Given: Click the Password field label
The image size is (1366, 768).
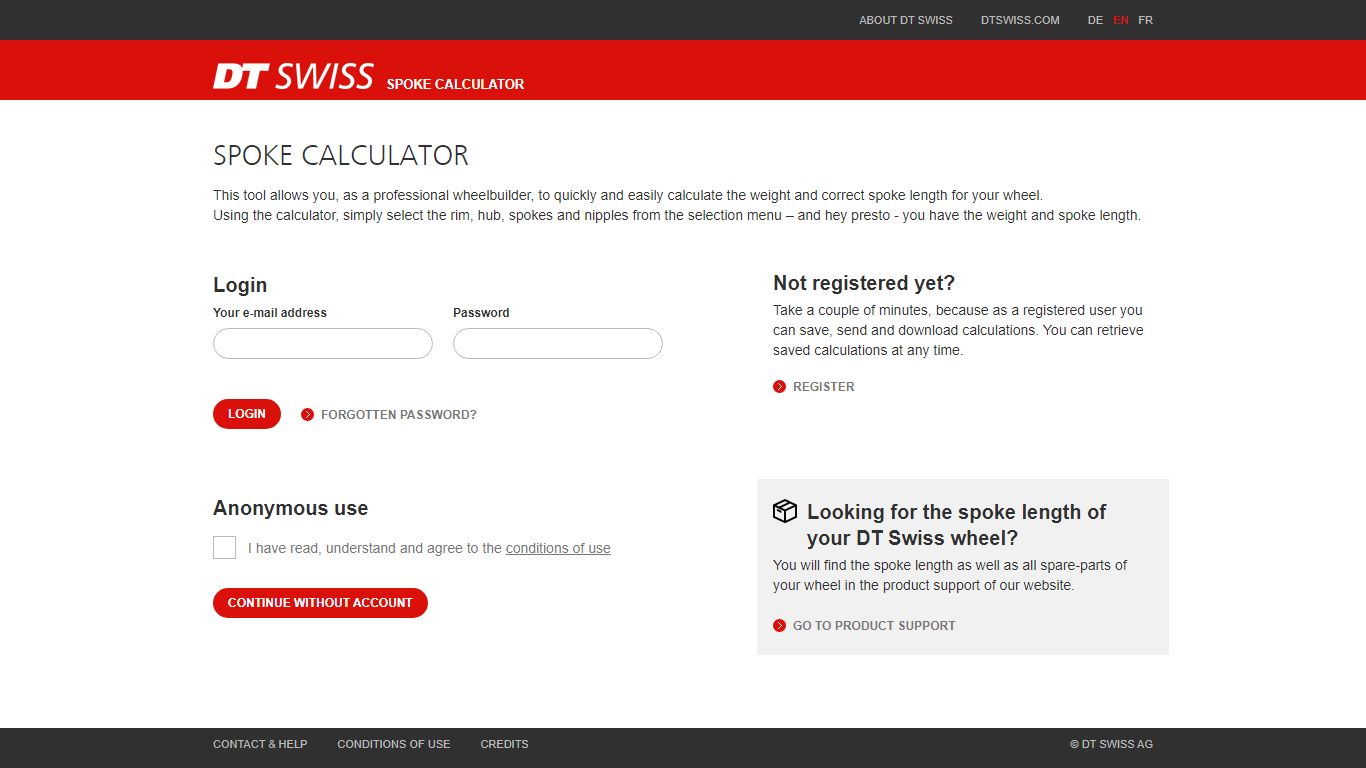Looking at the screenshot, I should [481, 313].
